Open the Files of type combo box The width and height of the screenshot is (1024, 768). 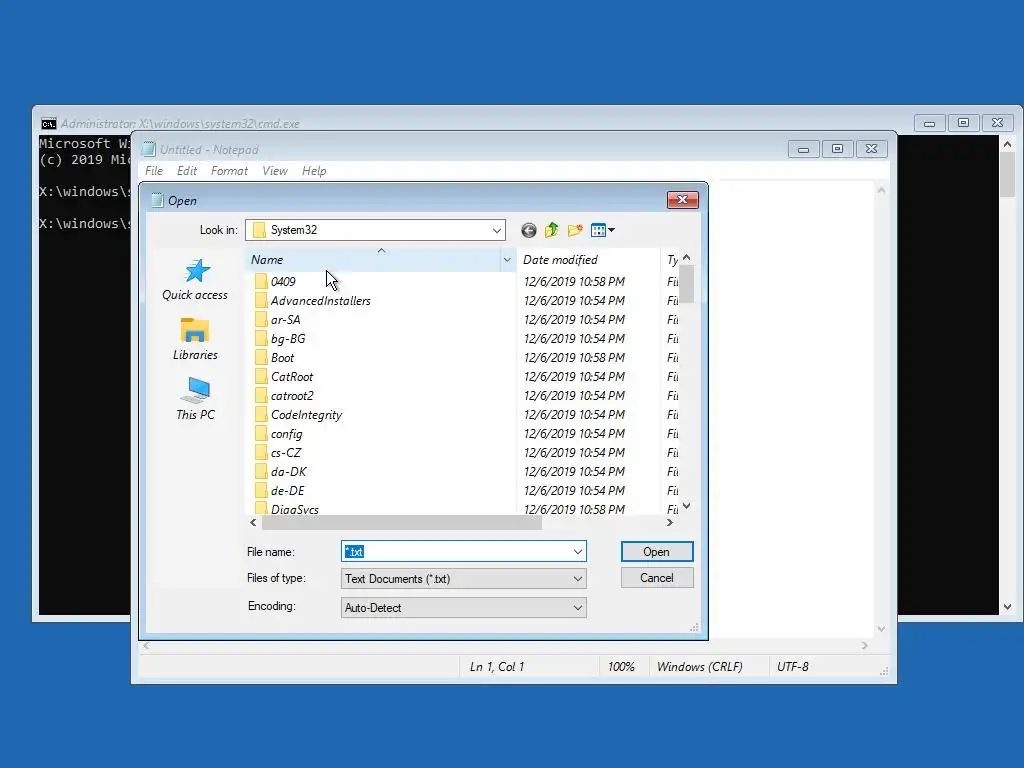pos(464,579)
